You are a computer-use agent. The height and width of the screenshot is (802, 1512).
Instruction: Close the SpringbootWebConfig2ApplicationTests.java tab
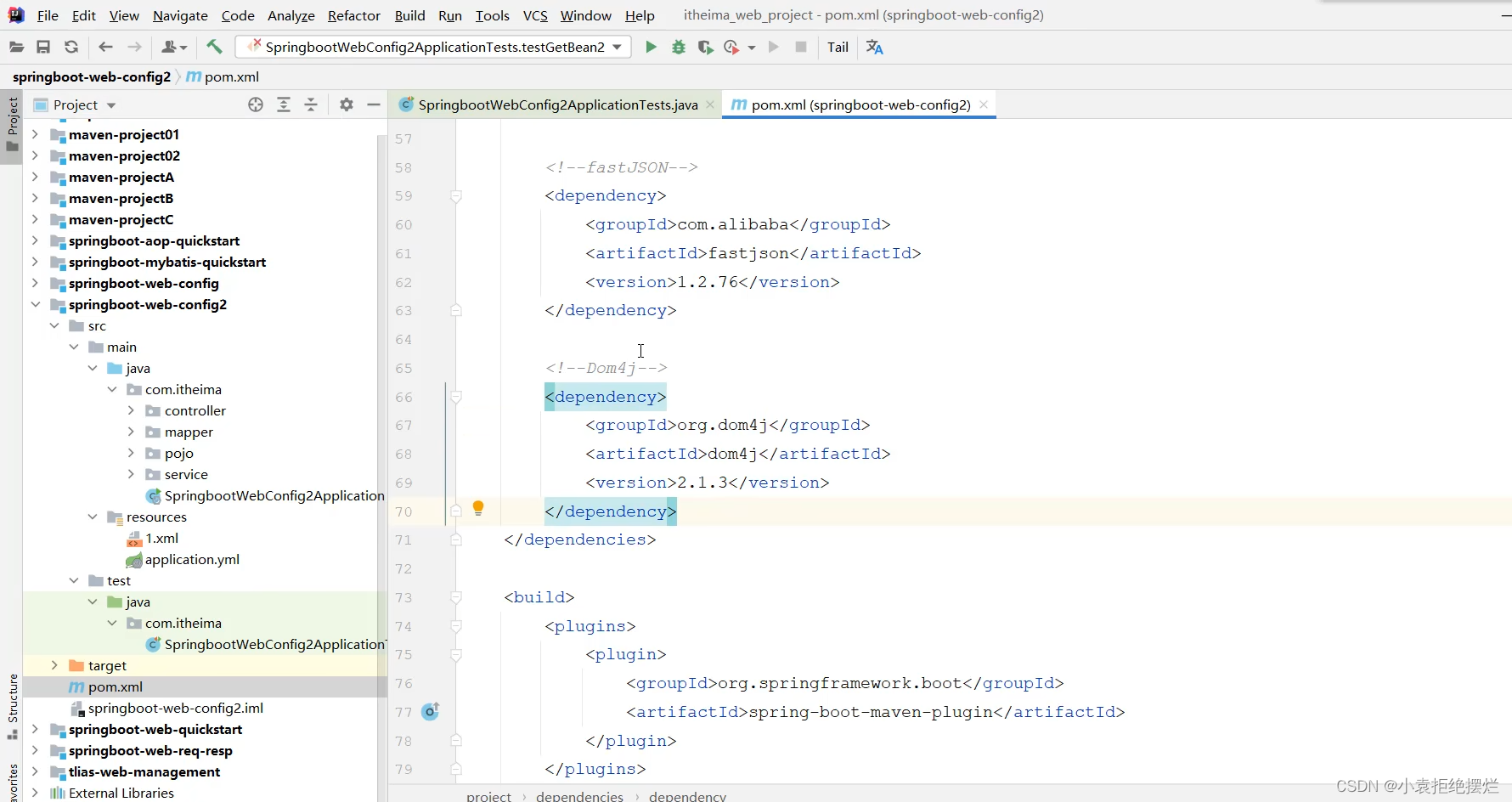click(x=710, y=104)
